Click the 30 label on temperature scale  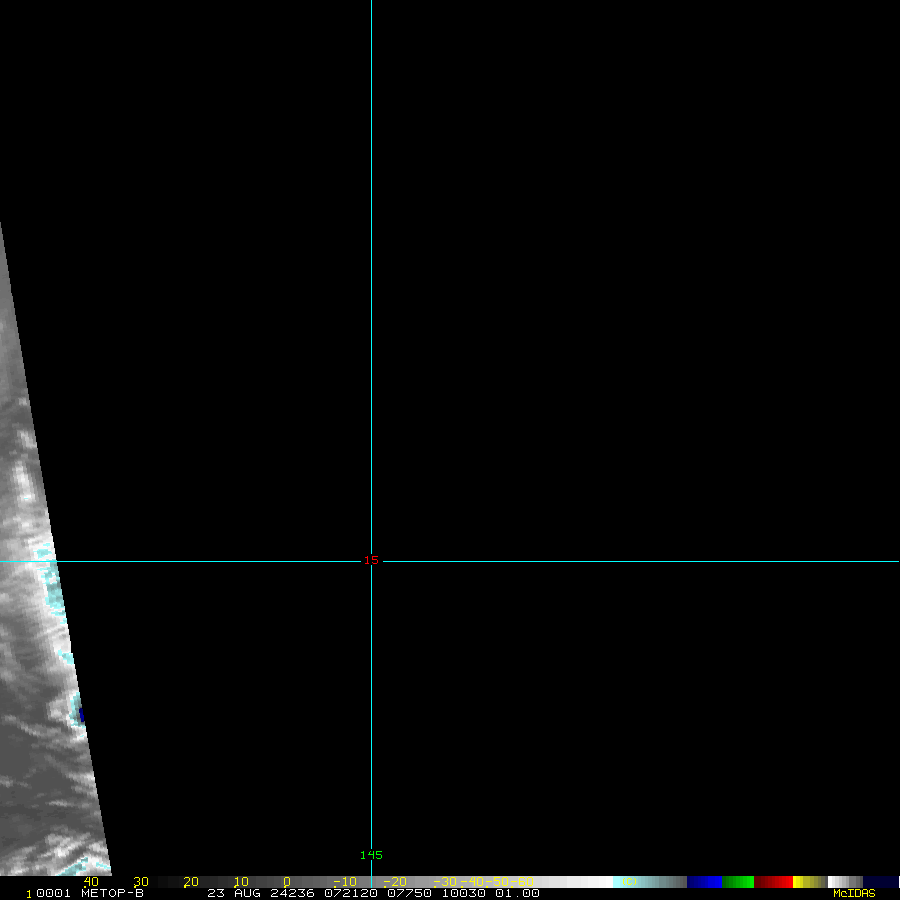coord(141,882)
